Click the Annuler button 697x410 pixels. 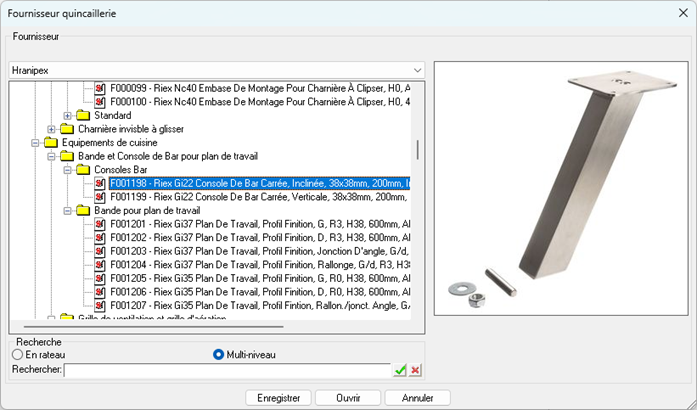417,397
